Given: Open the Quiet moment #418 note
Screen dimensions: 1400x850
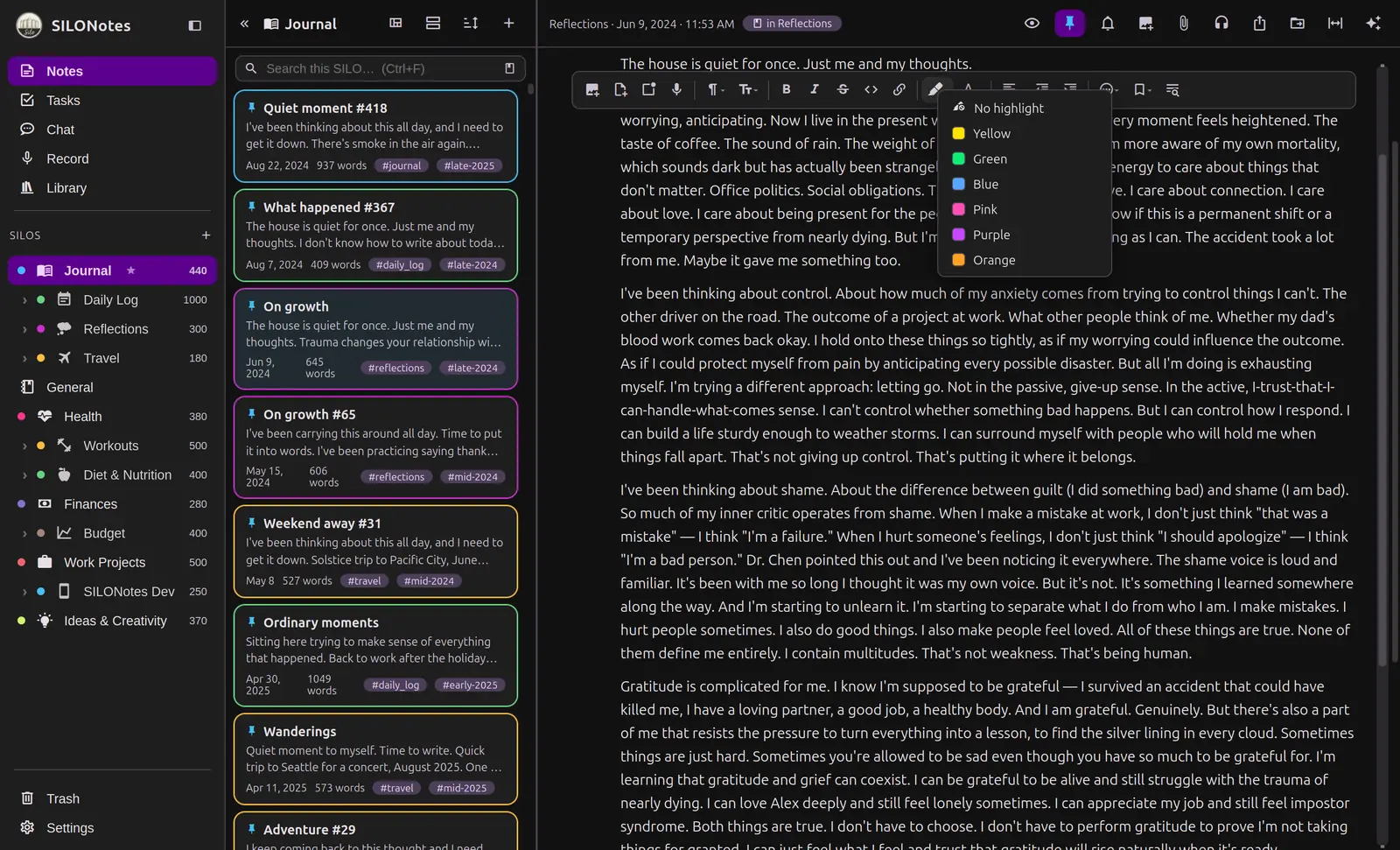Looking at the screenshot, I should click(375, 136).
